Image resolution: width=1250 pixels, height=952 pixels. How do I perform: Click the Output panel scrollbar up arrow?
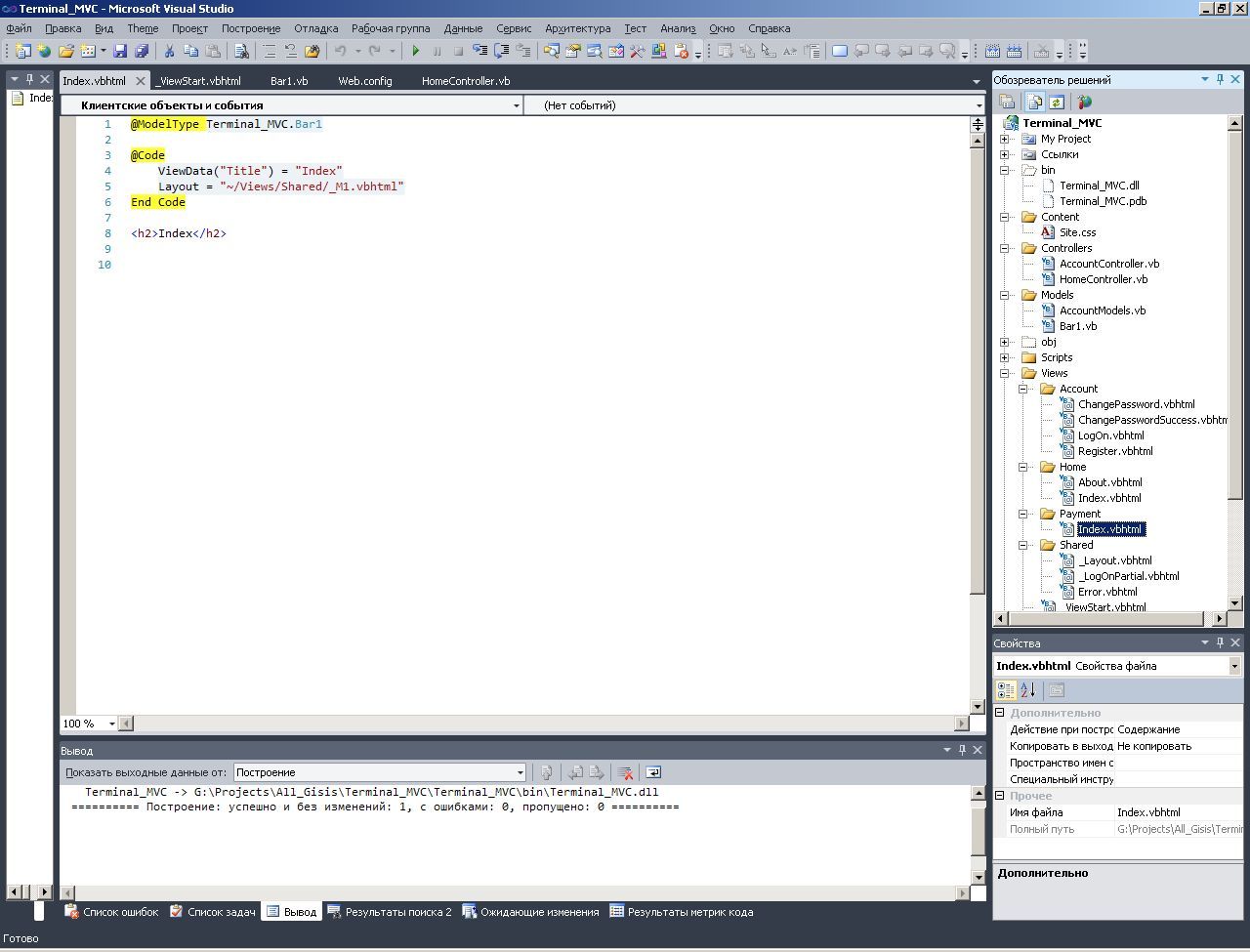coord(979,794)
